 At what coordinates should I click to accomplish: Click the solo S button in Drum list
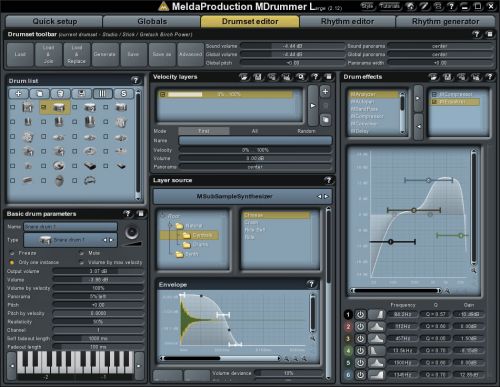tap(123, 94)
